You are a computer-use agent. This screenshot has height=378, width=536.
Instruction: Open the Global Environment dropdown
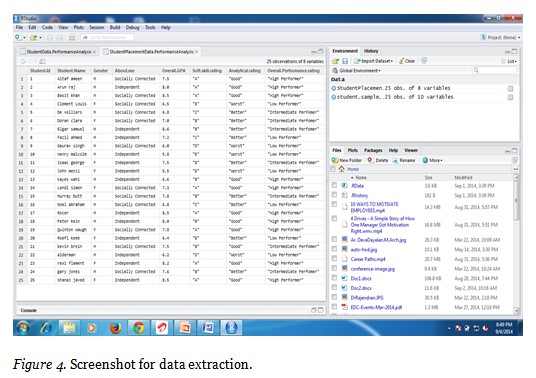click(357, 70)
